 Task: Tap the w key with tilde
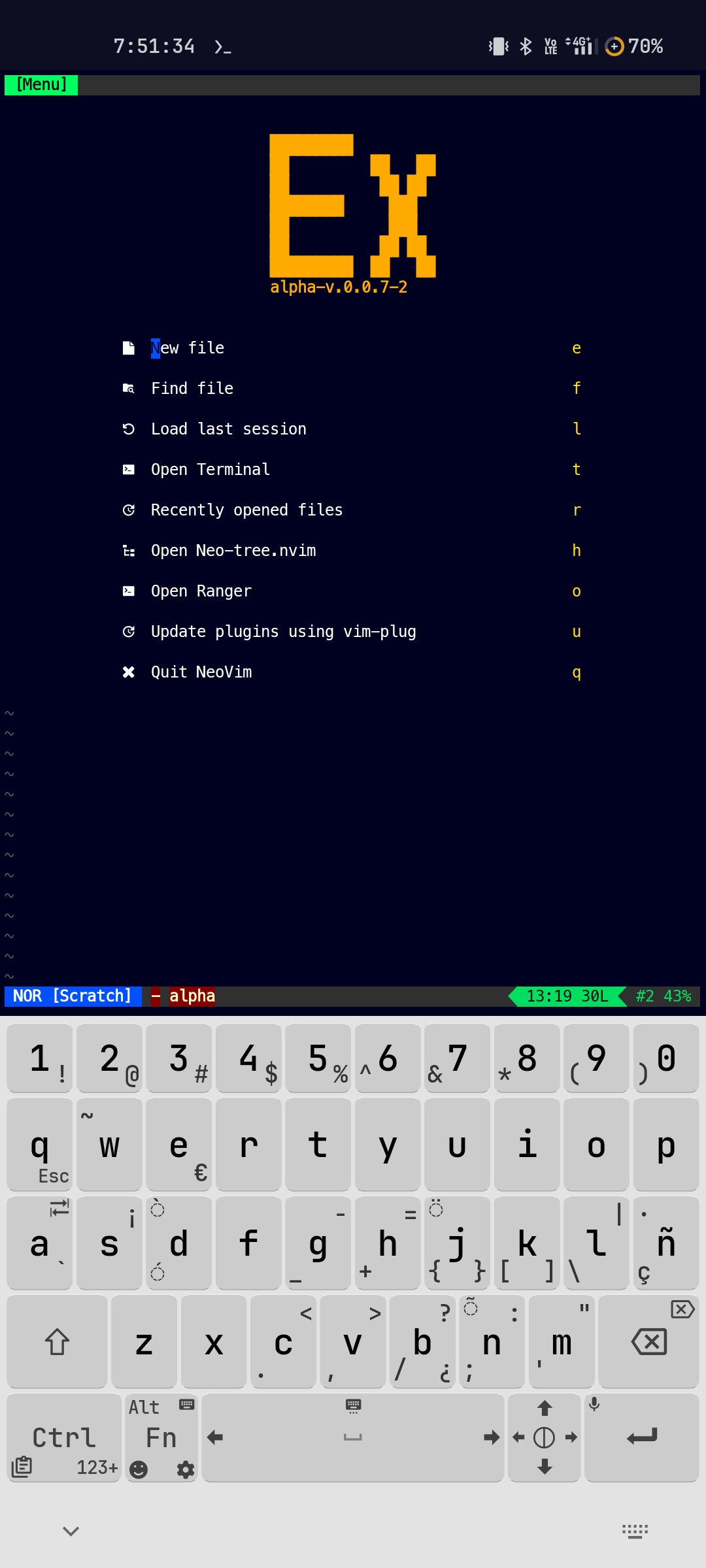tap(109, 1145)
